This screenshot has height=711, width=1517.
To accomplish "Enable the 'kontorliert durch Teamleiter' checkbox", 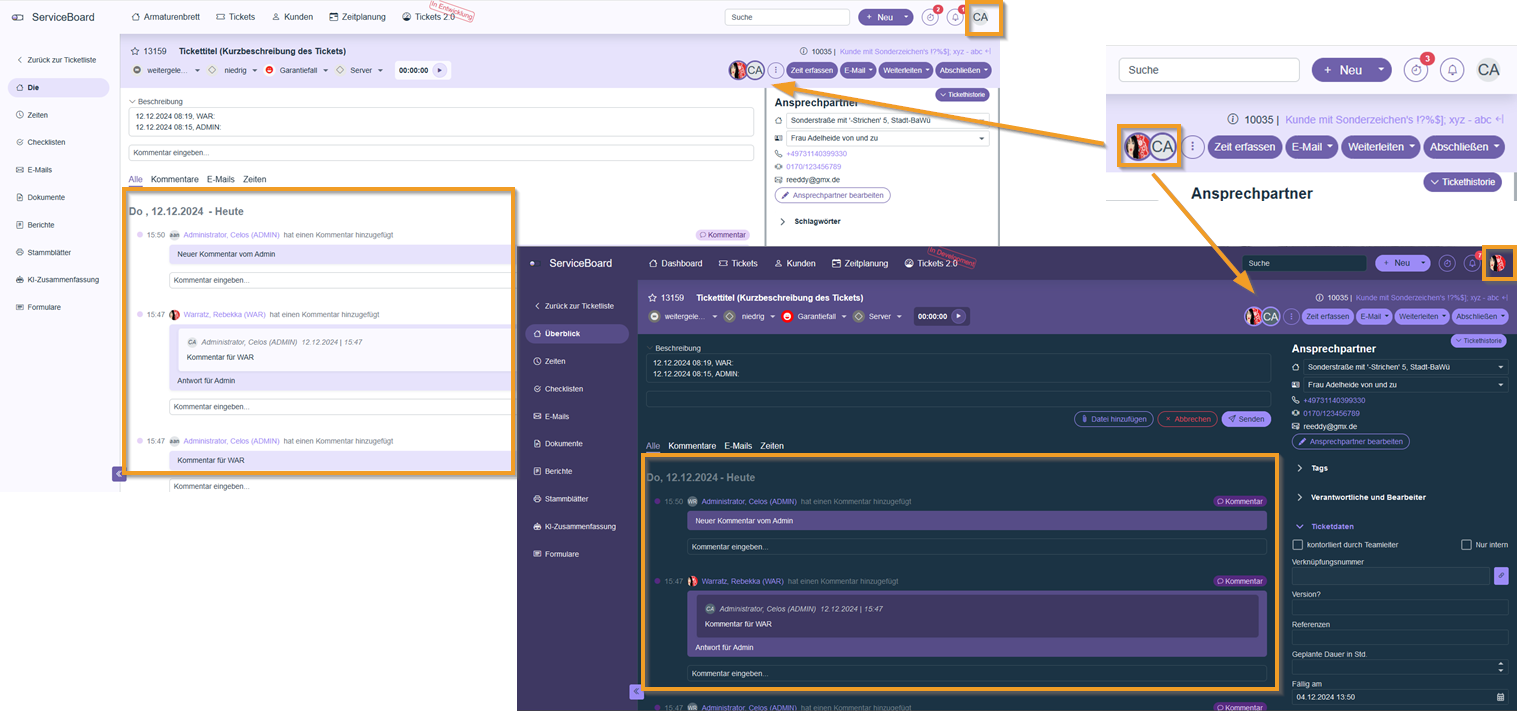I will click(1298, 545).
